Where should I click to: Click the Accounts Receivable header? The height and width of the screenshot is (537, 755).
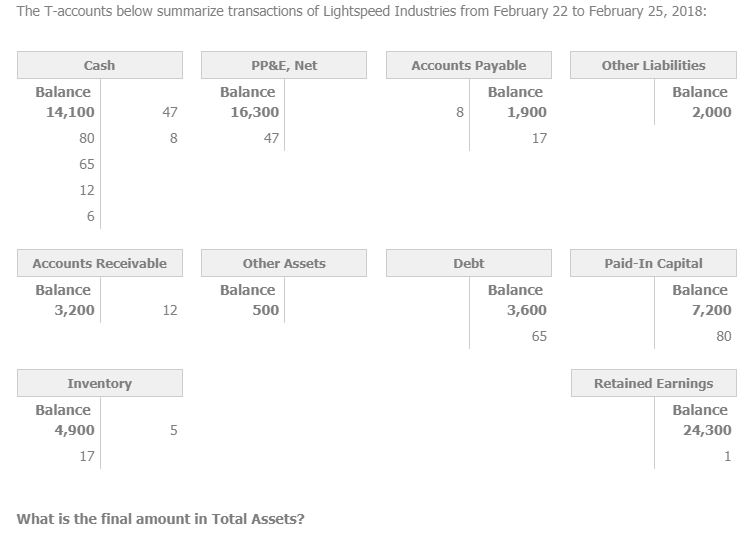tap(99, 264)
